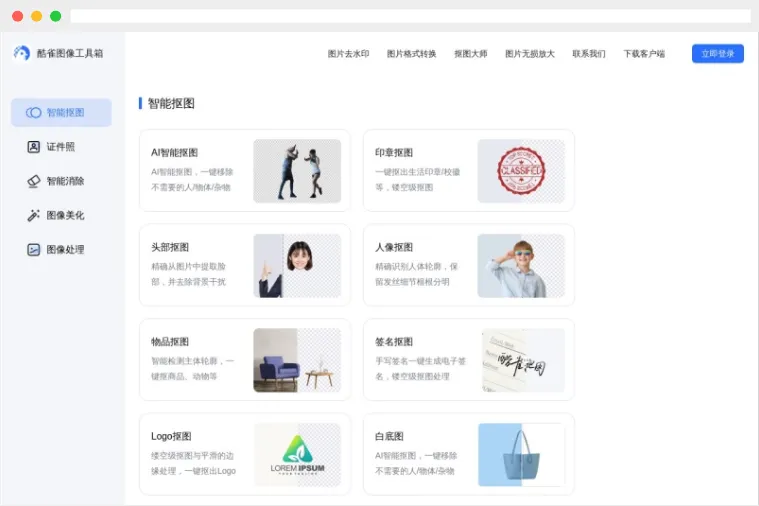This screenshot has height=506, width=759.
Task: Click the description 手写签名一键生成电子签名
Action: 420,368
